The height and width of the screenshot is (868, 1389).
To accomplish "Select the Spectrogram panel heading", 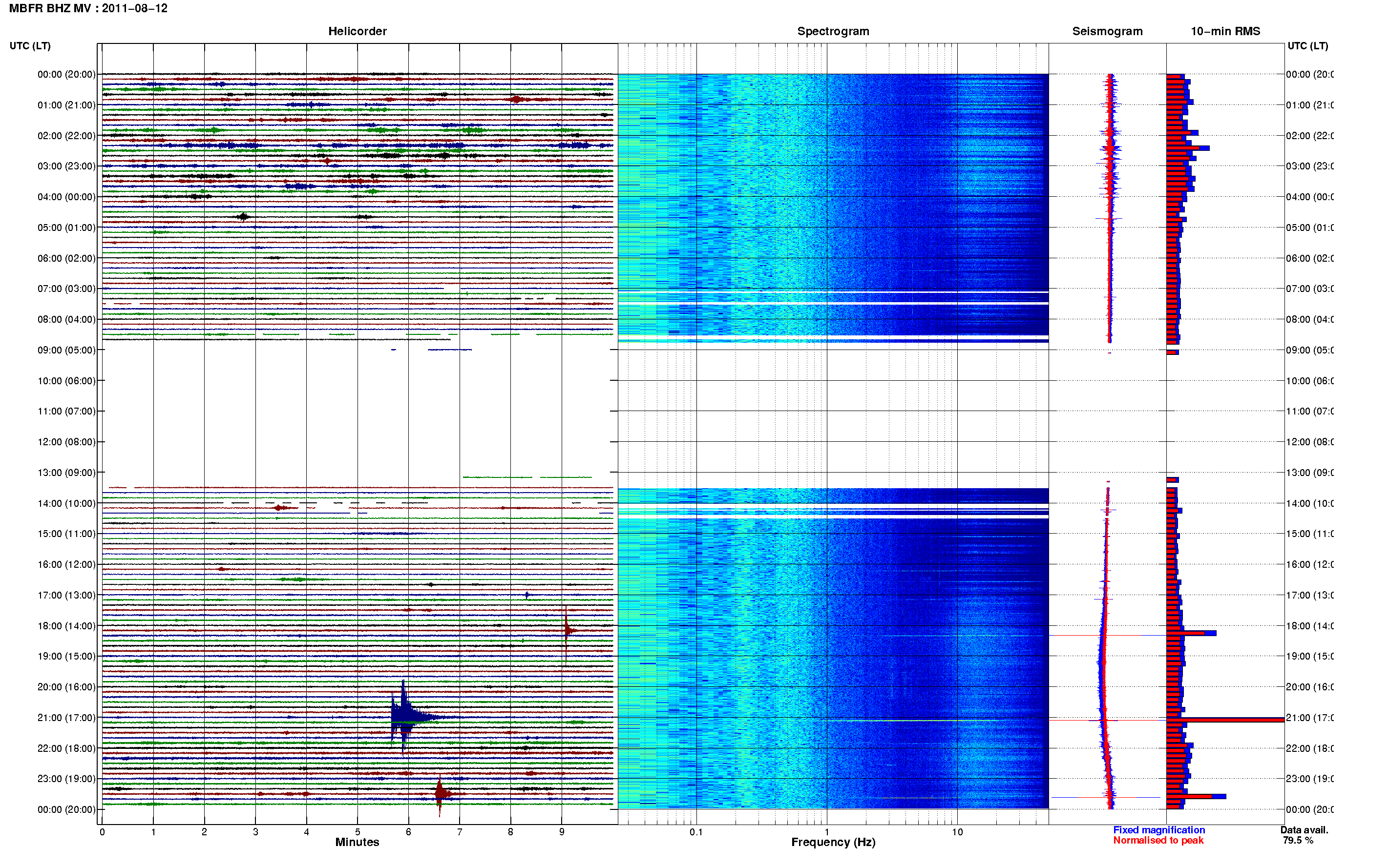I will click(x=833, y=31).
